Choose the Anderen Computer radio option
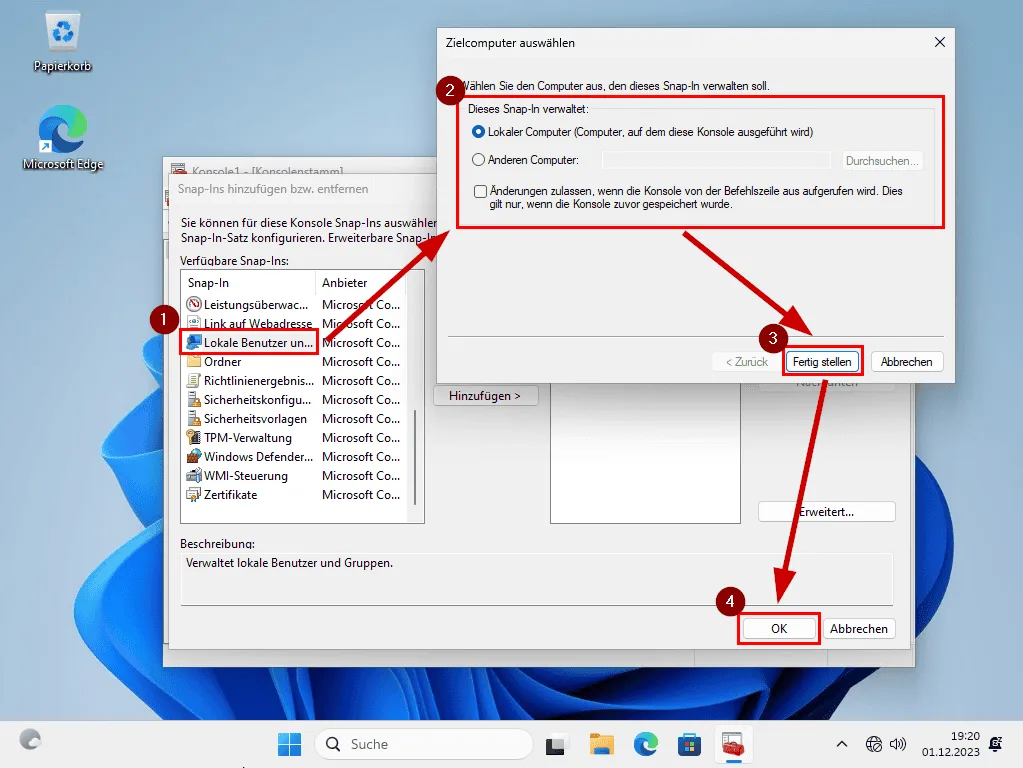This screenshot has width=1023, height=768. pyautogui.click(x=479, y=160)
